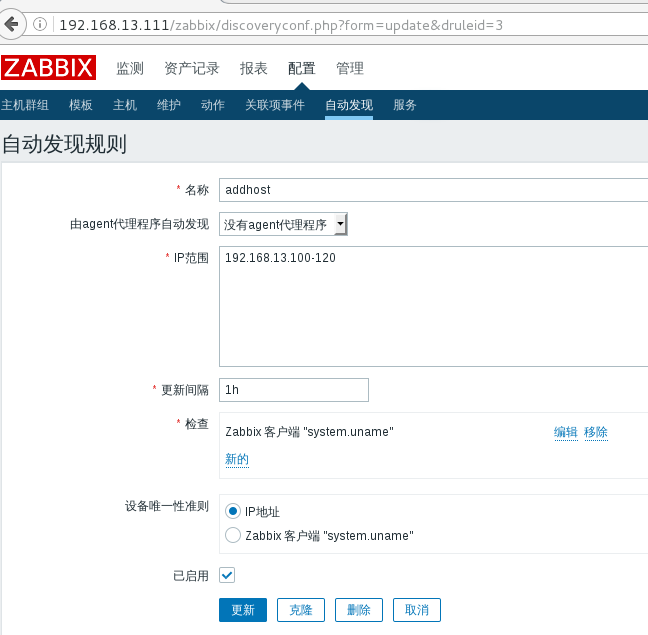Go to 维护 submenu
This screenshot has height=635, width=648.
click(x=169, y=105)
